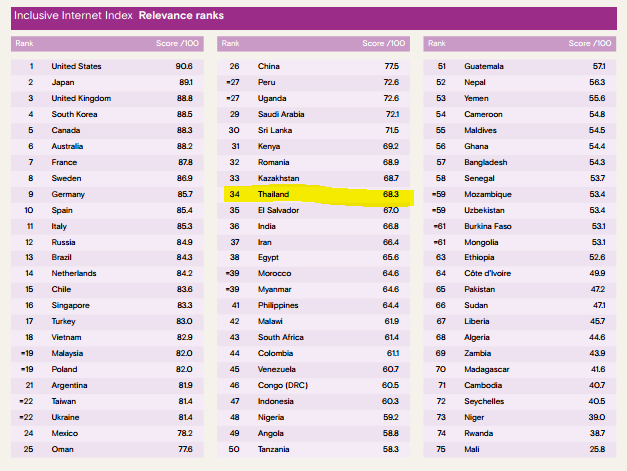
Task: Click Thailand's highlighted score 68.3
Action: [x=391, y=194]
